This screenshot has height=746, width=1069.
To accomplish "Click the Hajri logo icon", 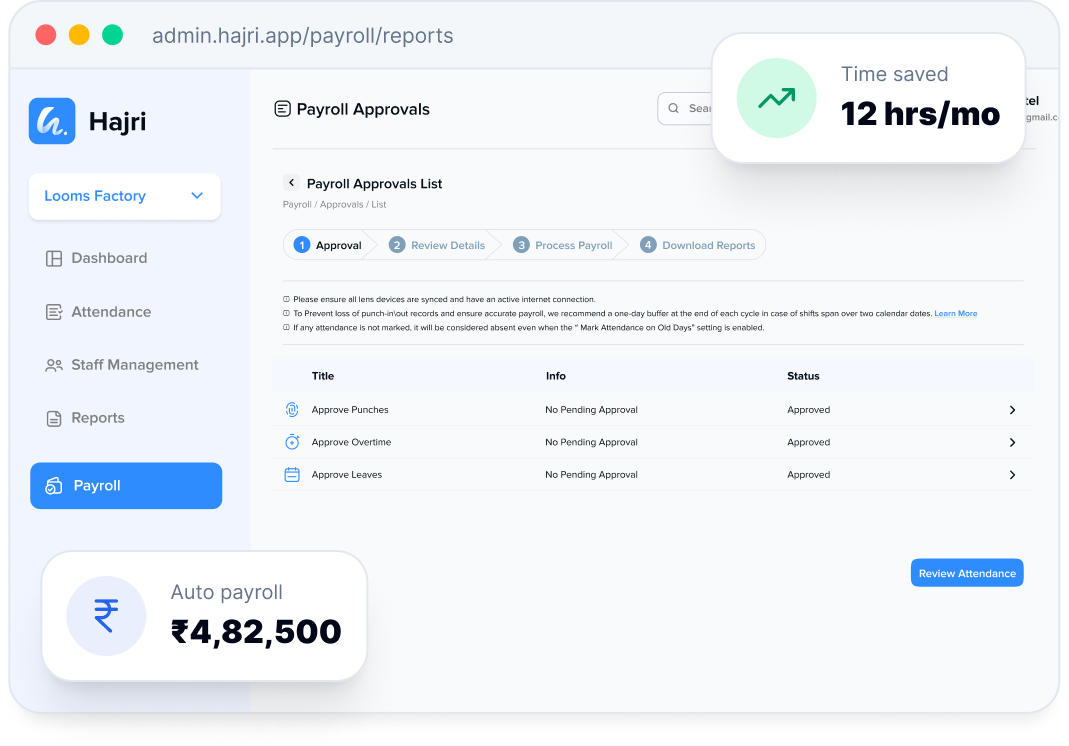I will tap(52, 121).
